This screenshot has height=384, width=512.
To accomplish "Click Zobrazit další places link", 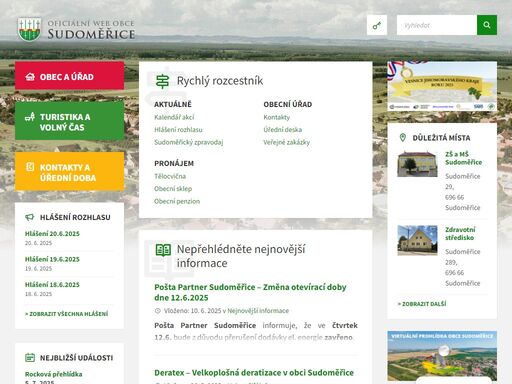I will (x=422, y=304).
